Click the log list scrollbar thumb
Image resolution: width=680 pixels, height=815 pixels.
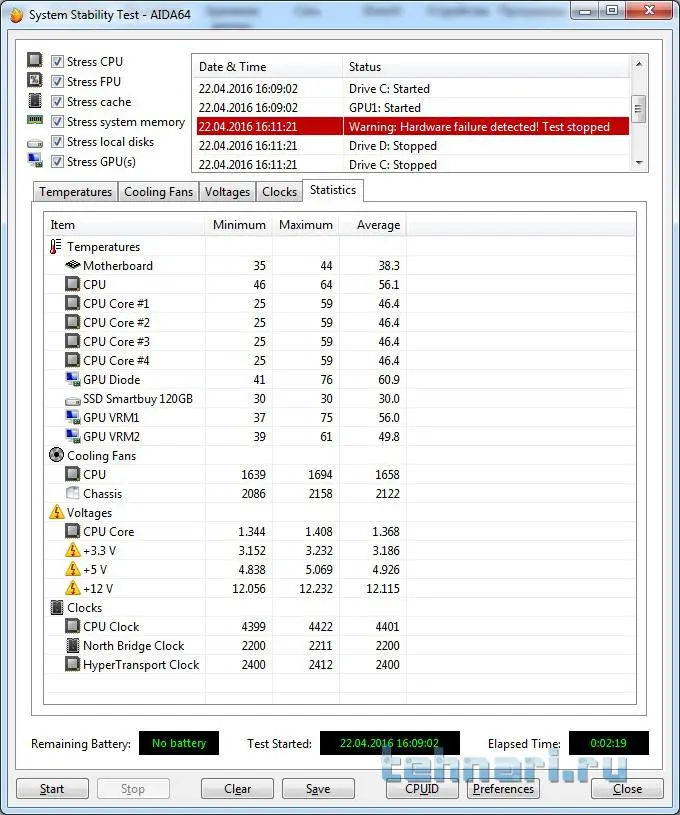pos(639,109)
